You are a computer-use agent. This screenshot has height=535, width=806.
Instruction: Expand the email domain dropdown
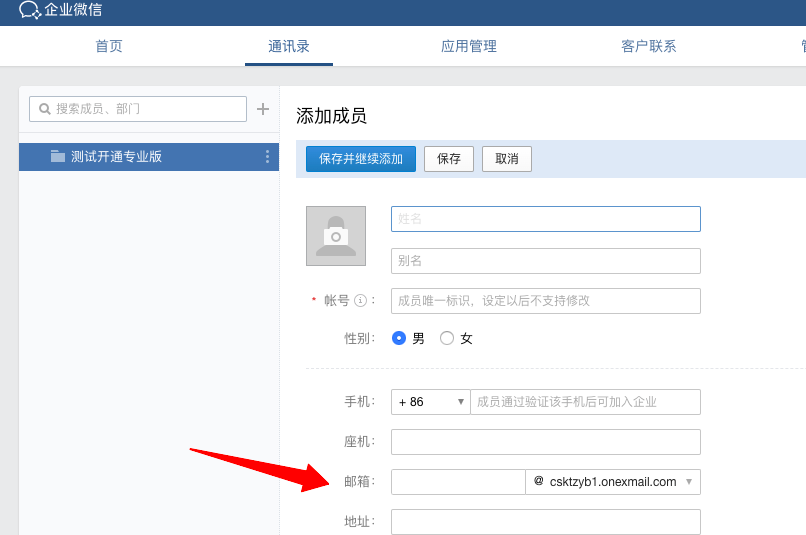pyautogui.click(x=688, y=482)
